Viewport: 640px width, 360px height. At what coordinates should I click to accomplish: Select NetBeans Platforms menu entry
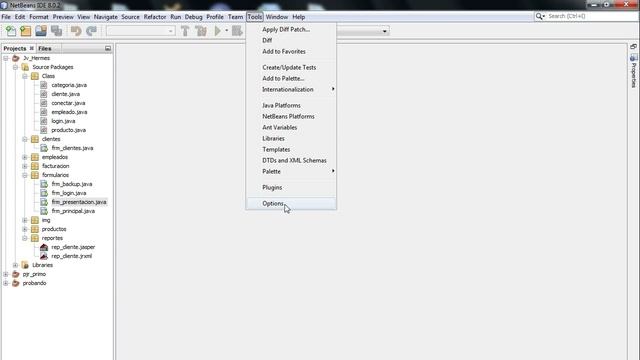pos(291,116)
